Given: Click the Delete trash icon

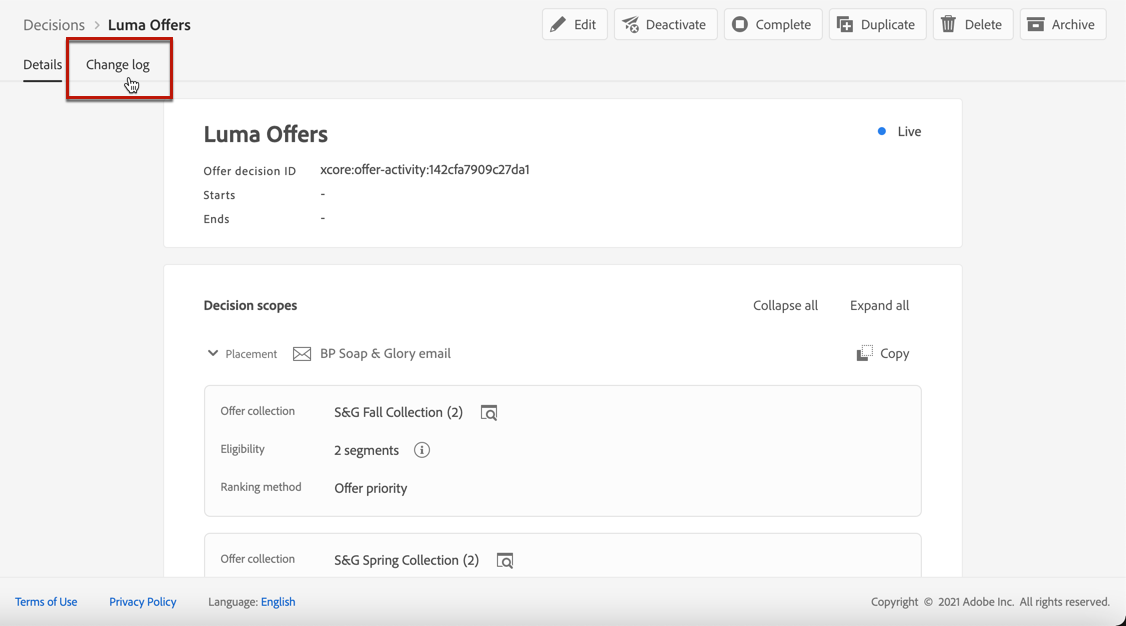Looking at the screenshot, I should coord(949,25).
